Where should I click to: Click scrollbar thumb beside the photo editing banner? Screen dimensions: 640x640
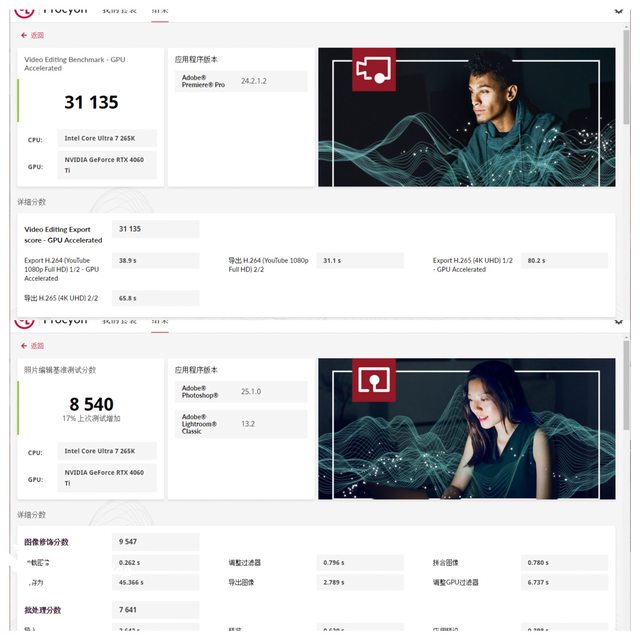[626, 385]
